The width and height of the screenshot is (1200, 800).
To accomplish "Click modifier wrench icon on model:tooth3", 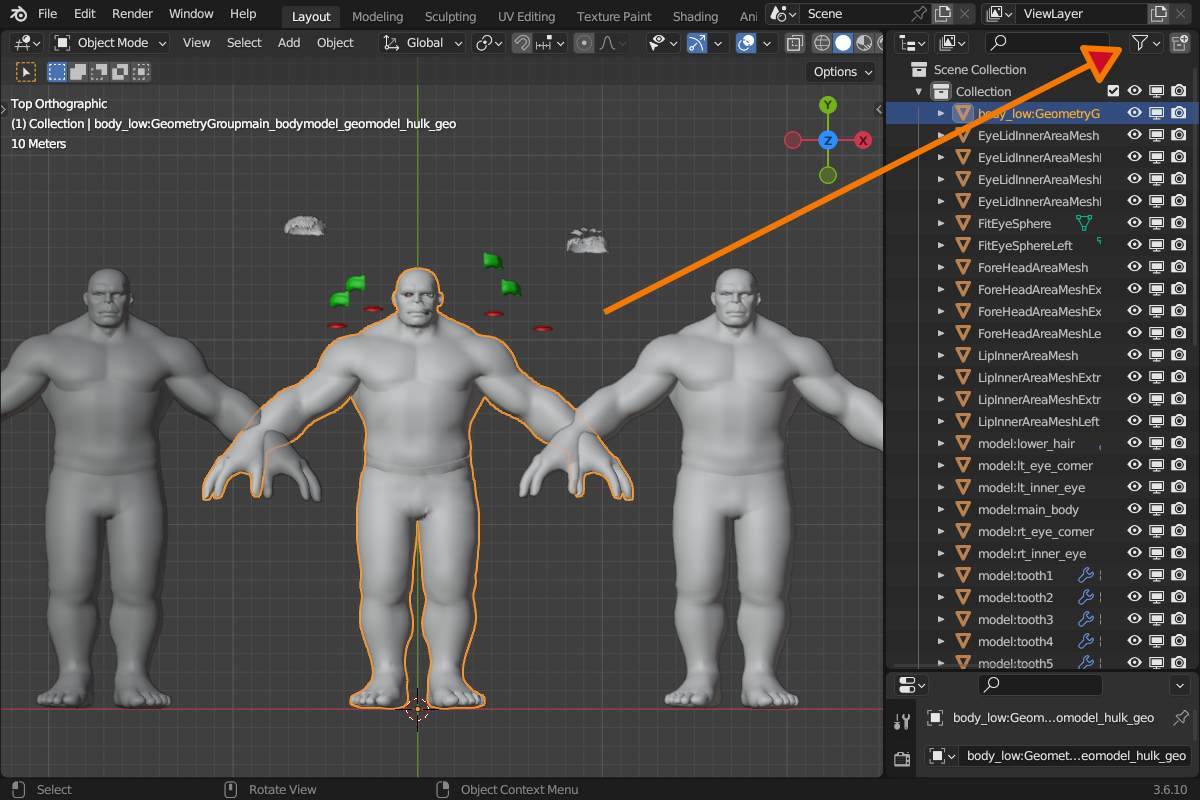I will 1086,619.
